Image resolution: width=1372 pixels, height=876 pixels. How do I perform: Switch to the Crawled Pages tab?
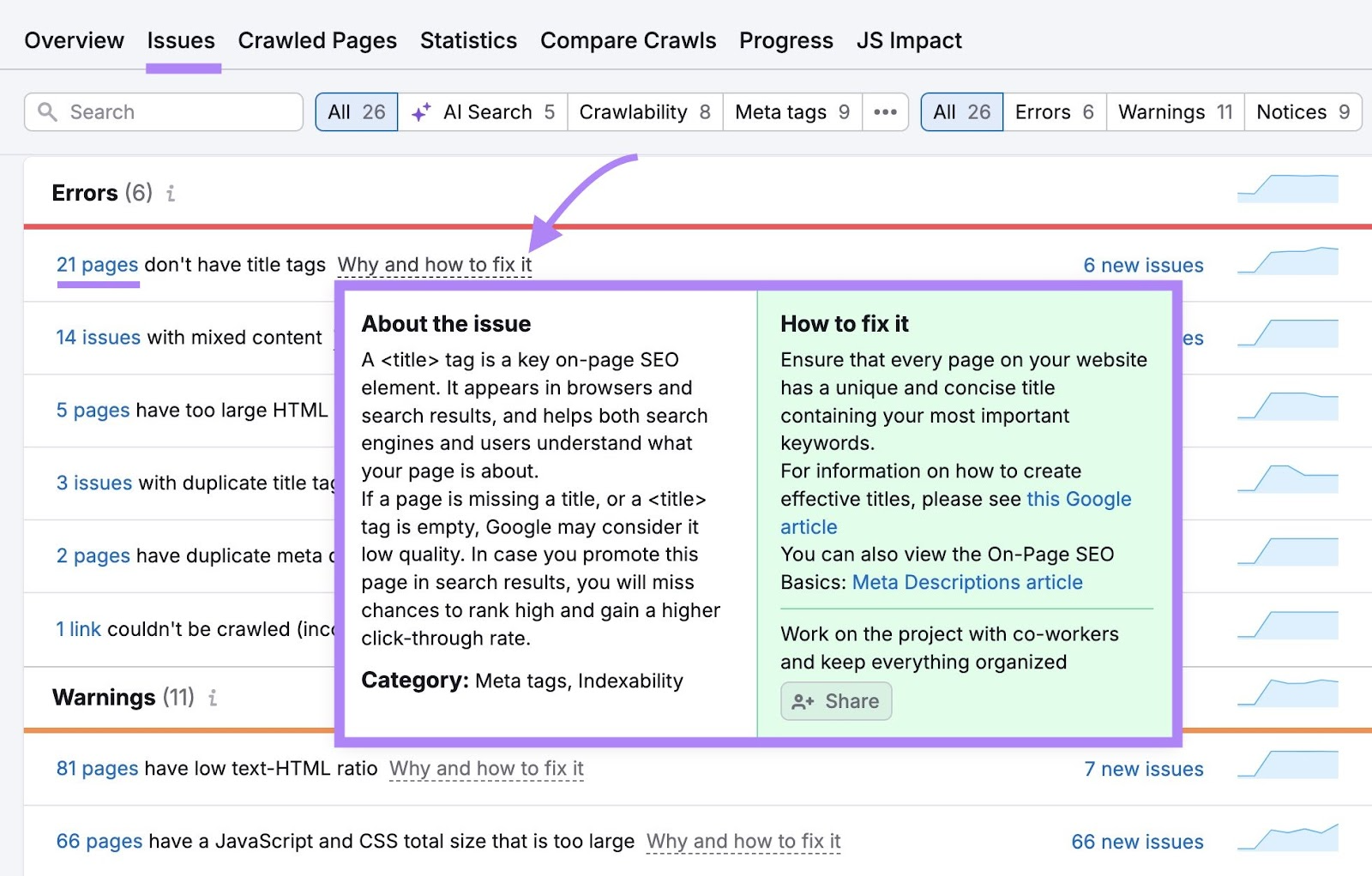(316, 39)
